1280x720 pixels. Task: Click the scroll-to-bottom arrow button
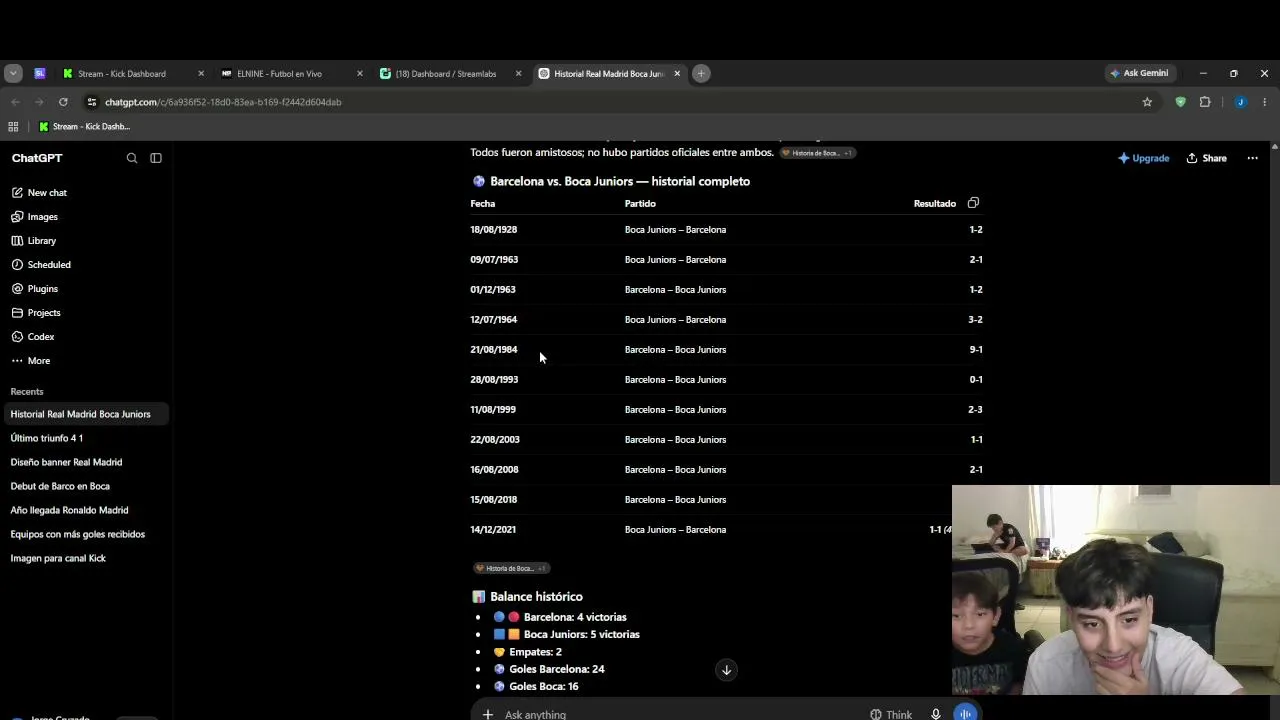[x=727, y=670]
